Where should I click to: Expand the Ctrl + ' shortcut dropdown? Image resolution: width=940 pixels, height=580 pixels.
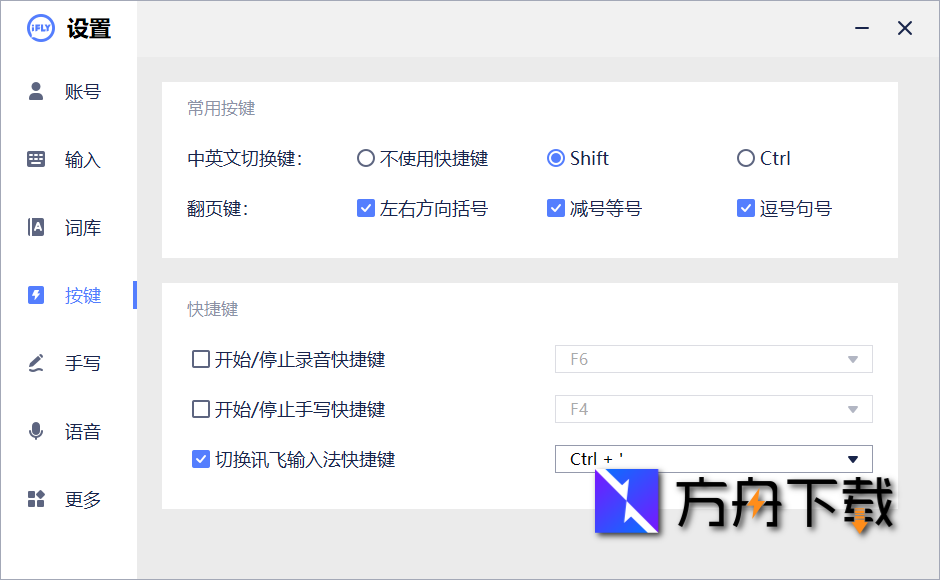coord(852,459)
